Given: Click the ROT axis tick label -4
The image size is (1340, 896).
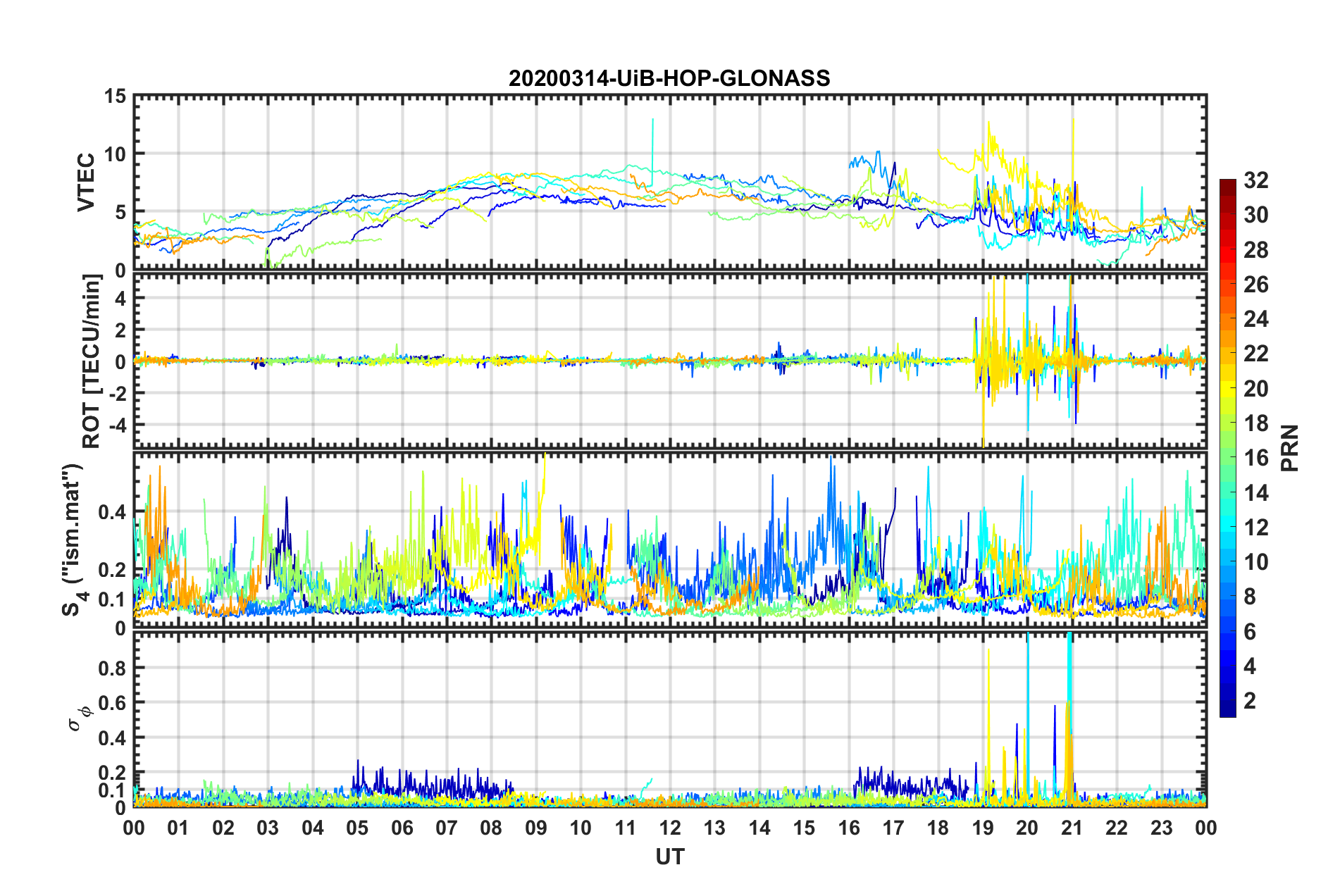Looking at the screenshot, I should click(x=117, y=425).
